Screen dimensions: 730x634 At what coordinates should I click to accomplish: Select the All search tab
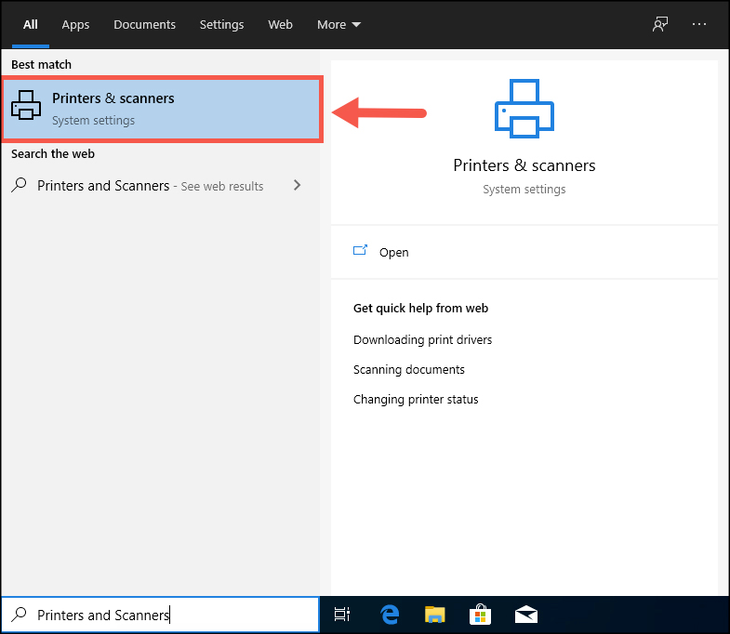(30, 24)
